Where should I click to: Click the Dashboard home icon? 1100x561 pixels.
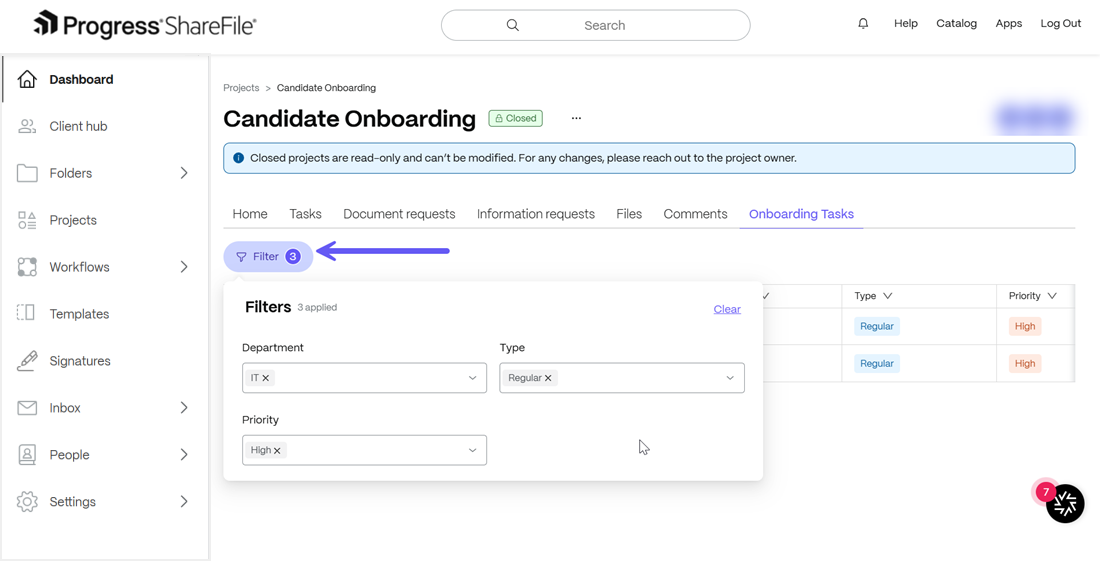(x=27, y=79)
